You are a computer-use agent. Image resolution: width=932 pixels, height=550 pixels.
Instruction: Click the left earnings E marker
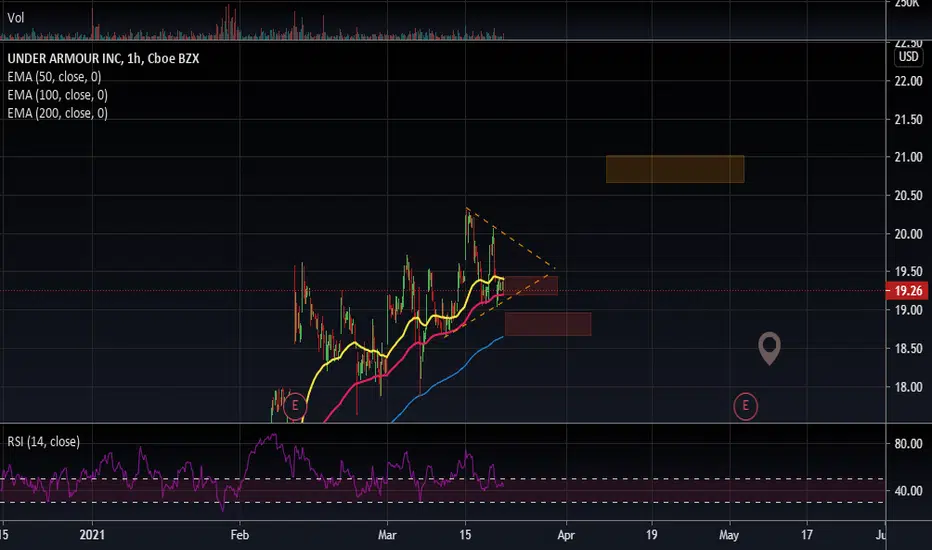[295, 406]
